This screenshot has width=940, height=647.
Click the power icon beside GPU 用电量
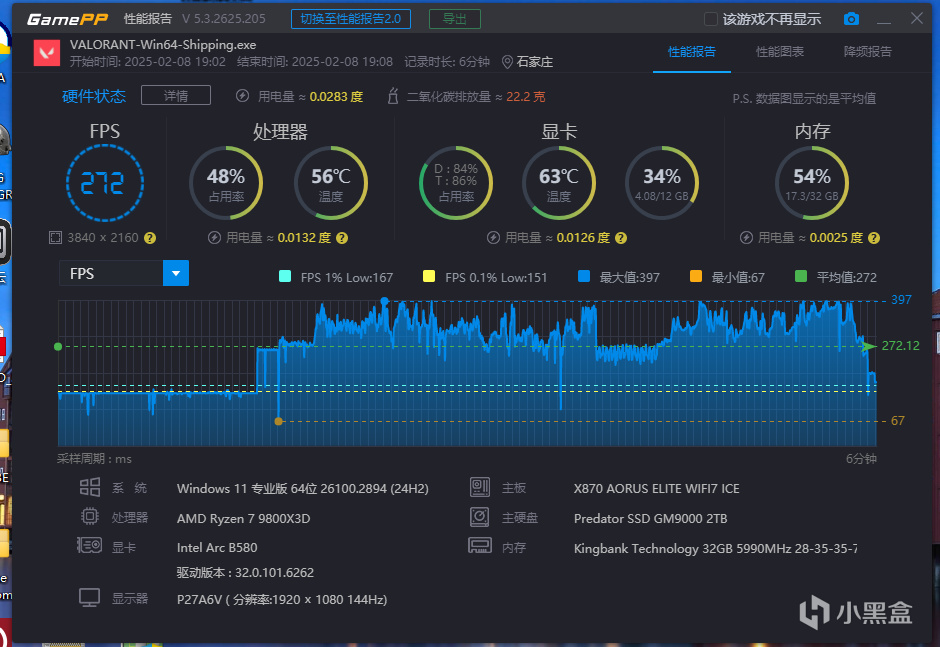(x=493, y=238)
